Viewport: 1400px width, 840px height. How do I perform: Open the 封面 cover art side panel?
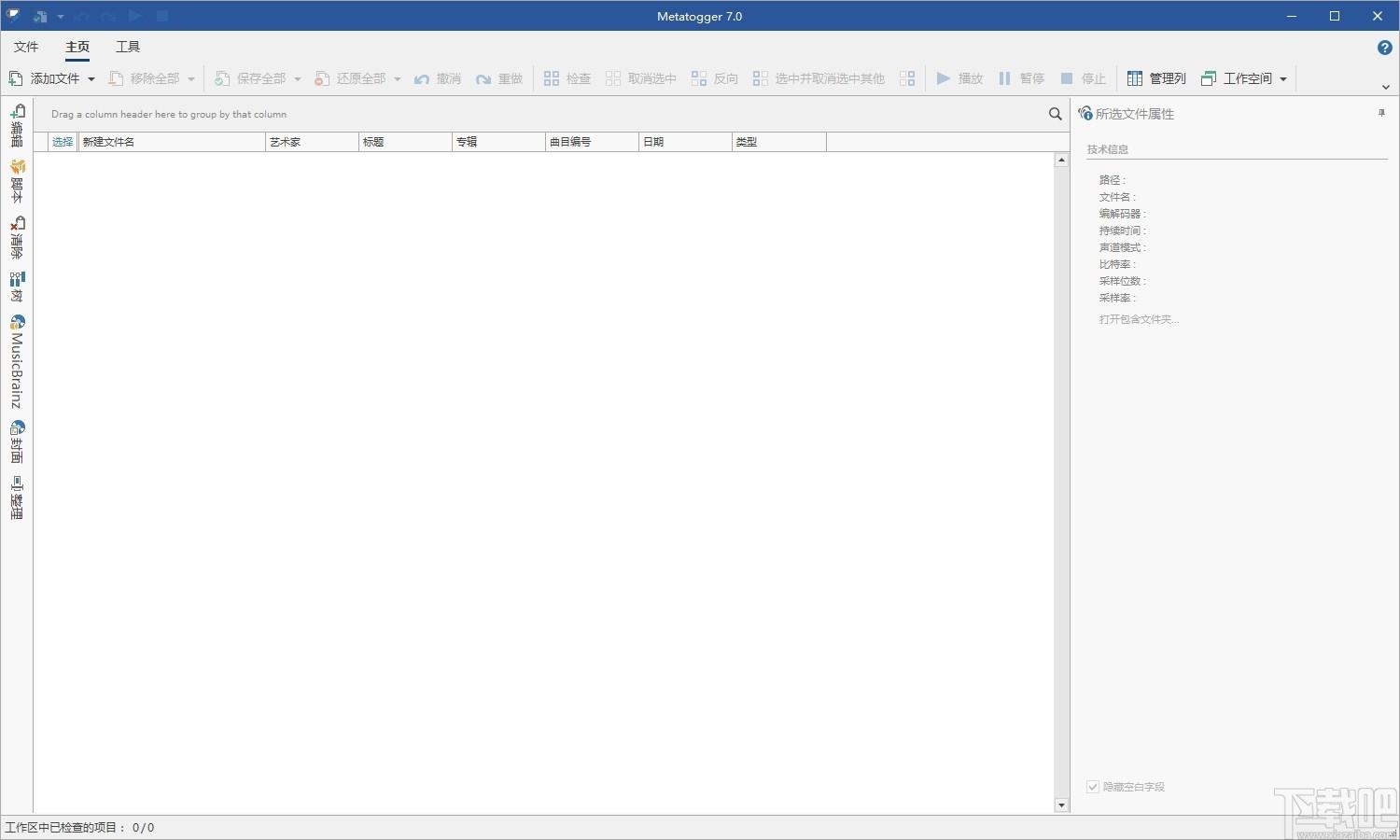[x=17, y=442]
